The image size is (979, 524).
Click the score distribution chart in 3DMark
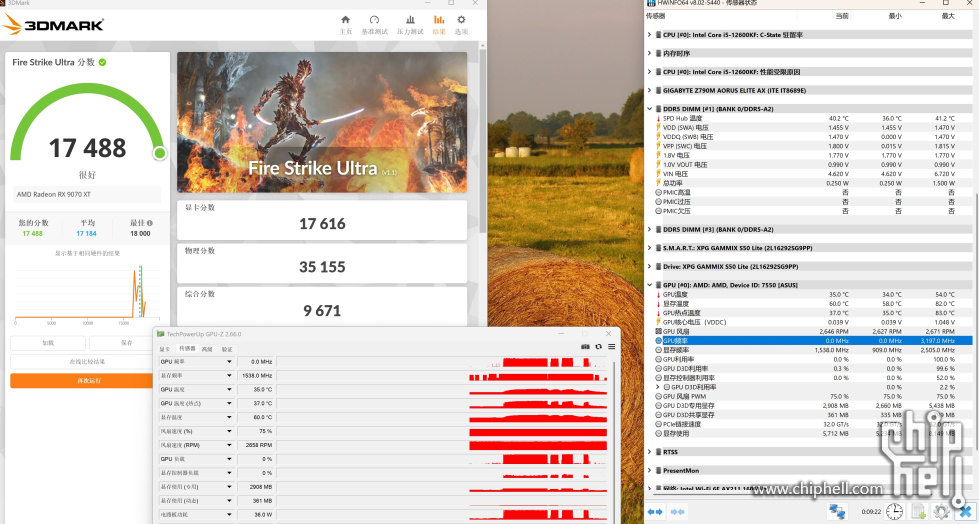click(87, 291)
